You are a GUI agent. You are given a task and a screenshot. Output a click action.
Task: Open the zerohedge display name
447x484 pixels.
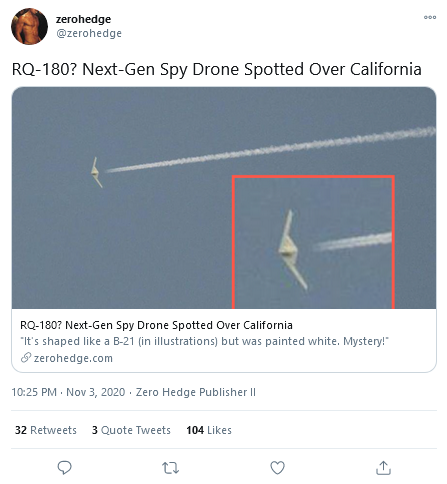point(83,19)
